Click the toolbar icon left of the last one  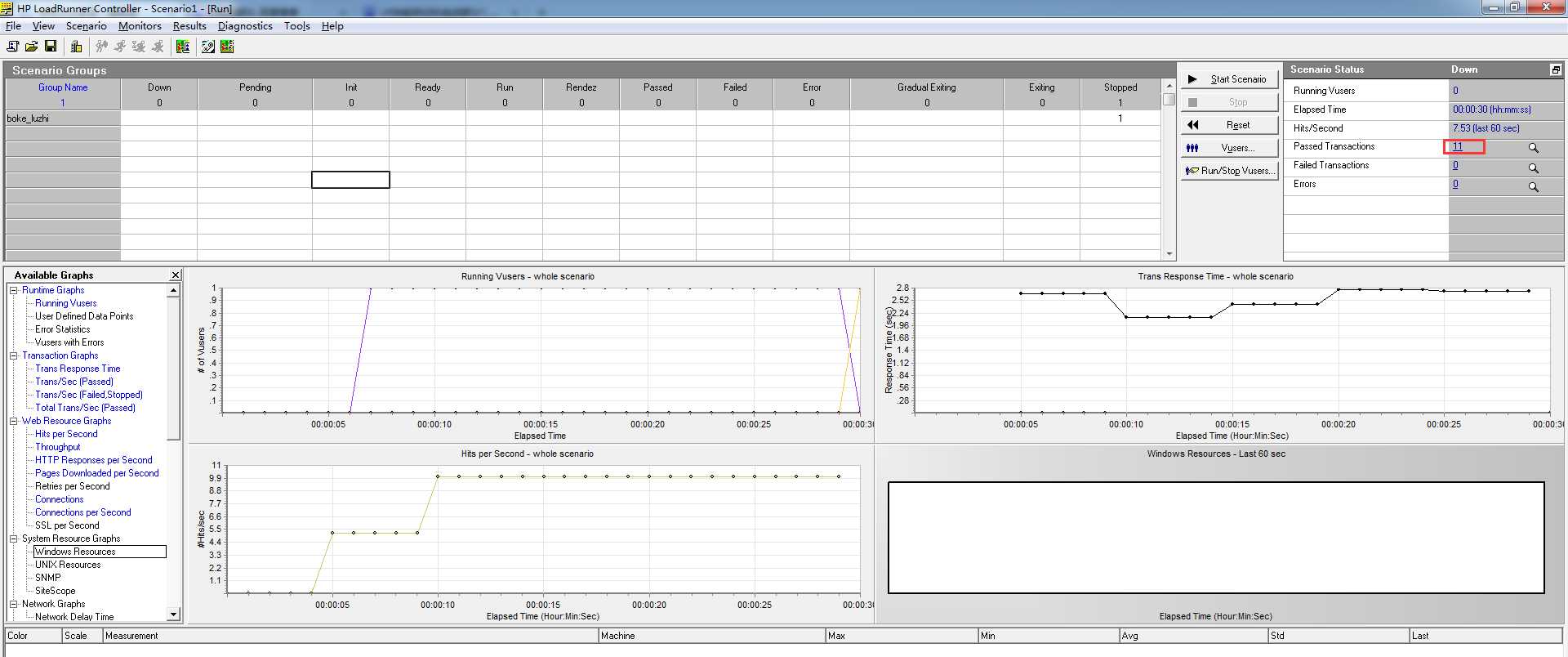208,47
